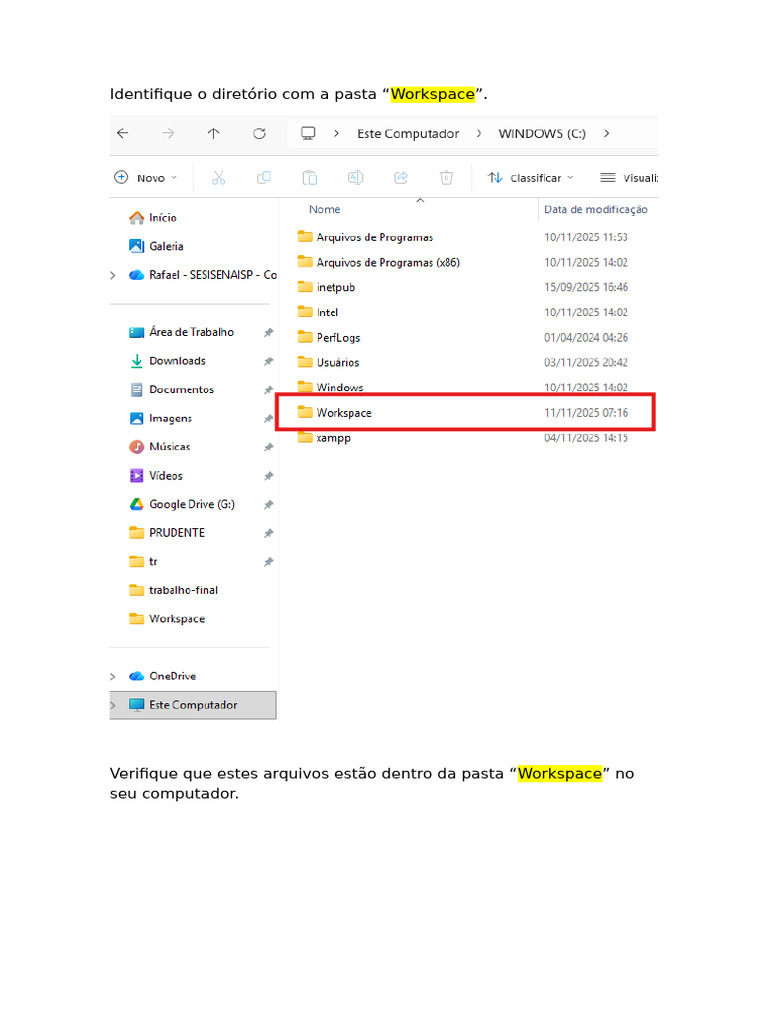The image size is (768, 1024).
Task: Open Galeria in the navigation pane
Action: 156,246
